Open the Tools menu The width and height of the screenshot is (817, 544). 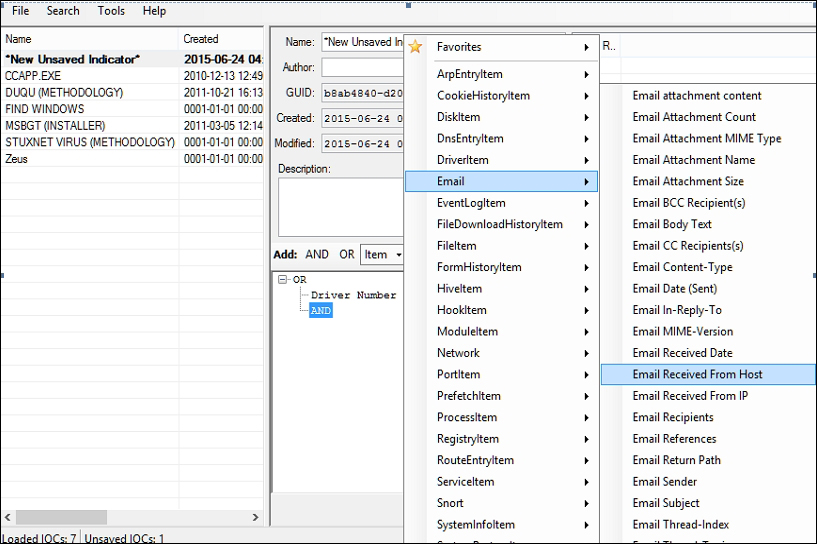point(111,11)
